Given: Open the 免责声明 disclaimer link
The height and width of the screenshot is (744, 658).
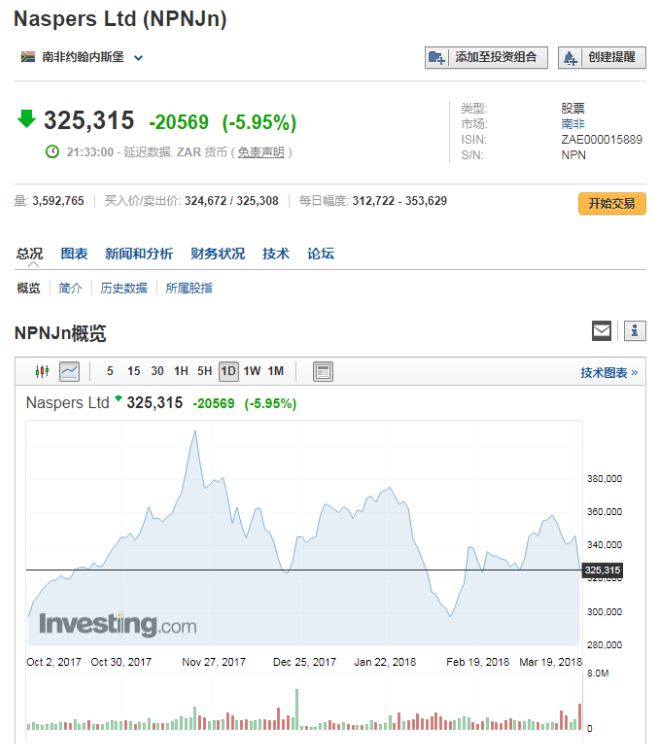Looking at the screenshot, I should pos(261,152).
